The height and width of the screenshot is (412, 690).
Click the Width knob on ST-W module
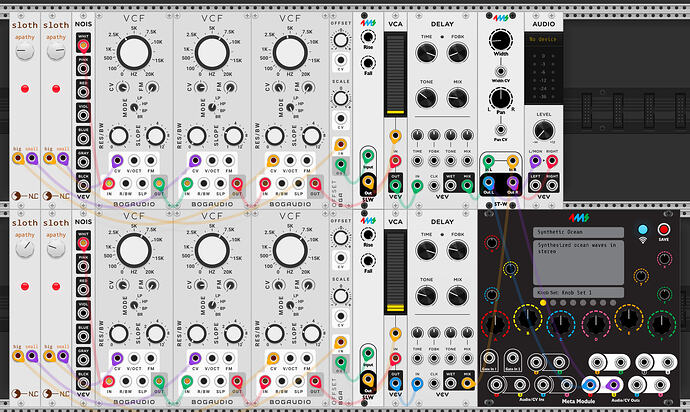click(x=500, y=41)
